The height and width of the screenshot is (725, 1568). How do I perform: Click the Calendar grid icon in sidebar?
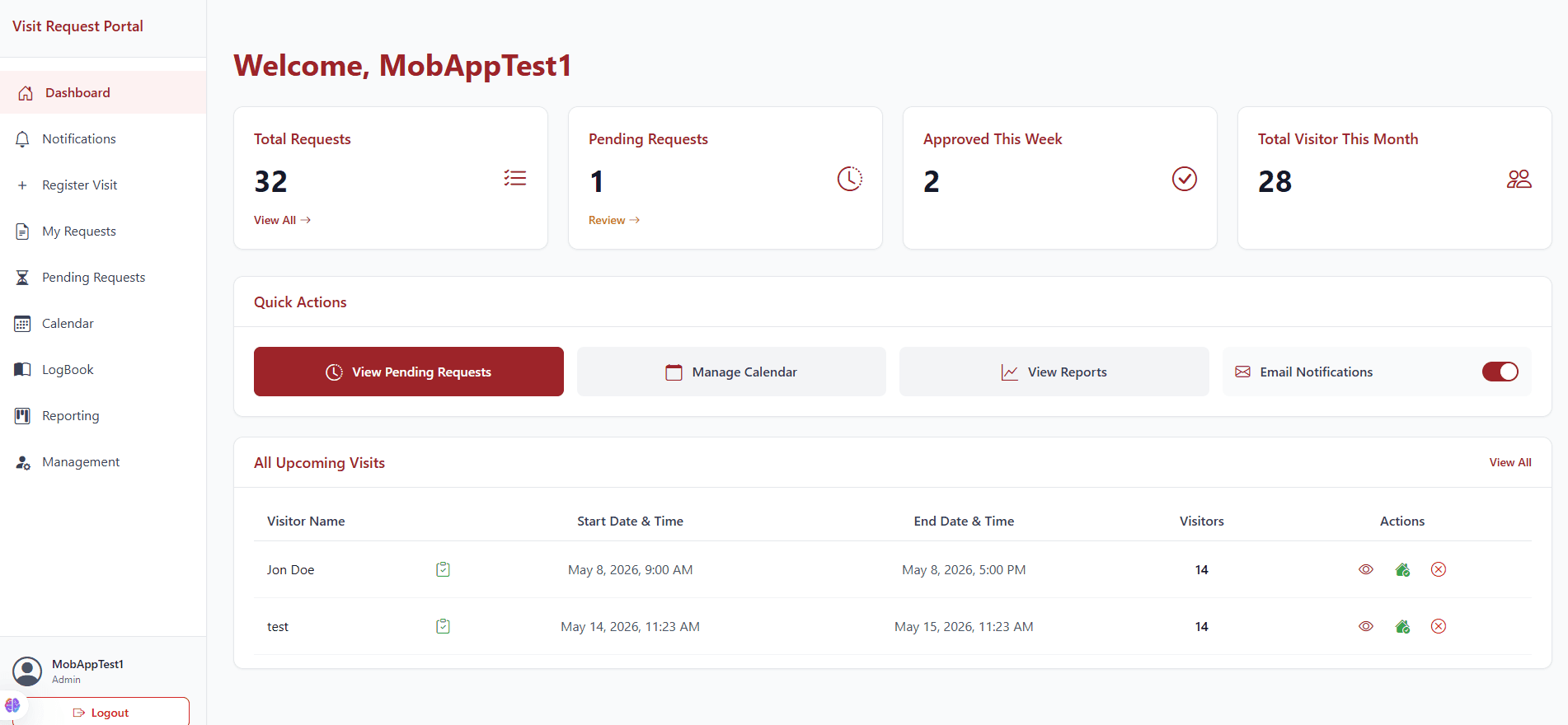click(x=22, y=324)
